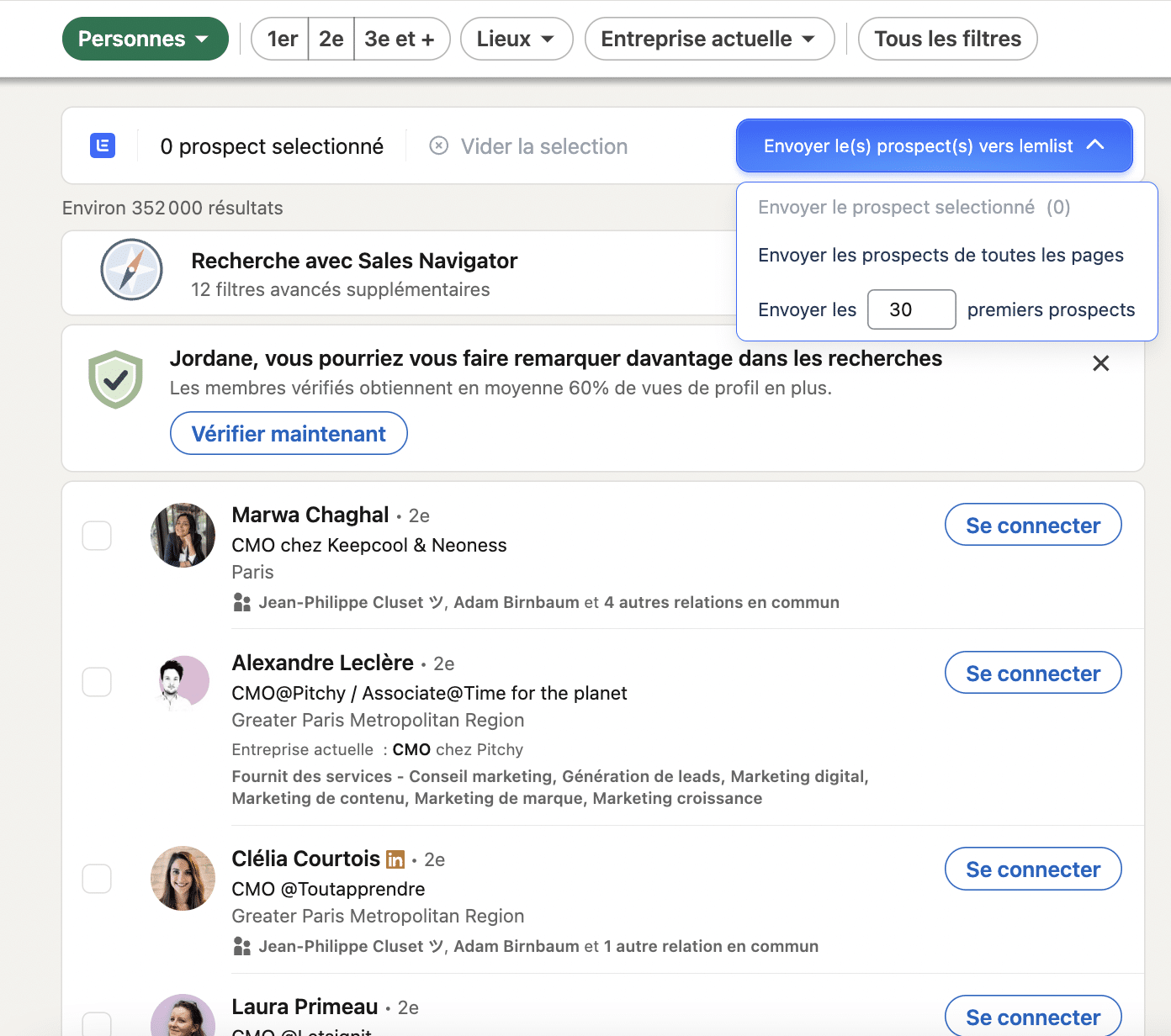
Task: Click Vérifier maintenant button
Action: click(289, 433)
